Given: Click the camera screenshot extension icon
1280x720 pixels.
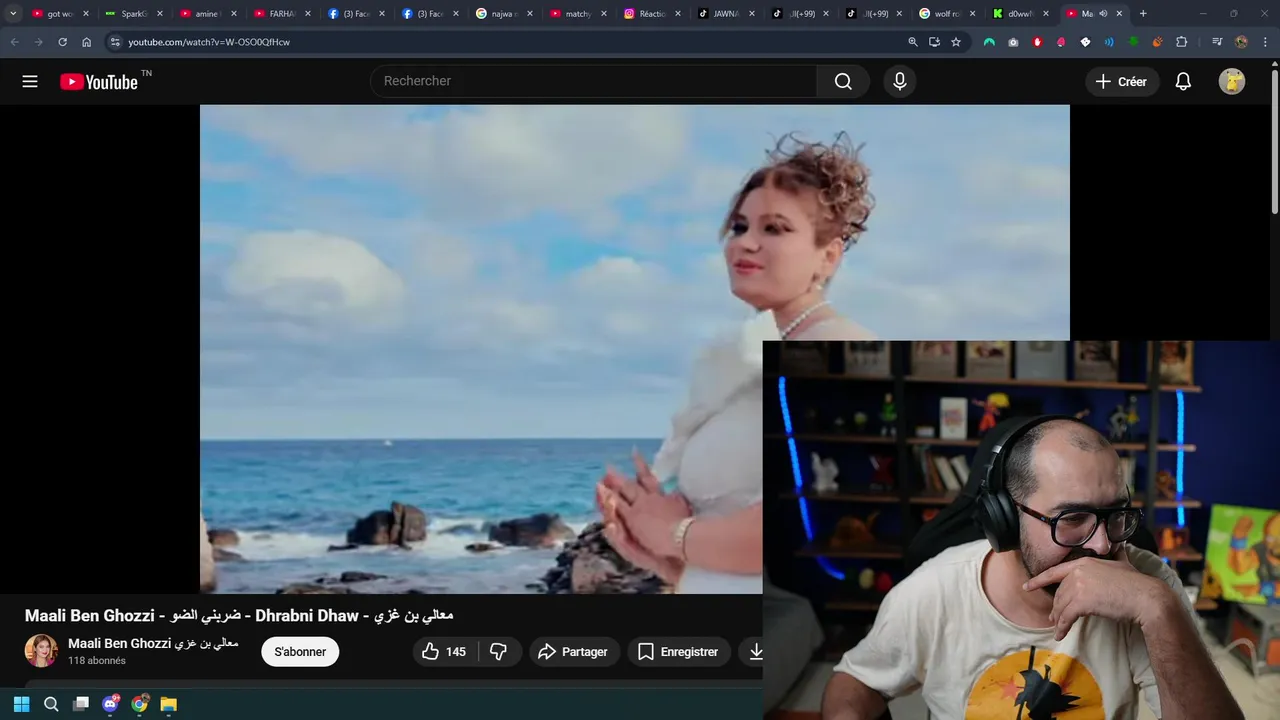Looking at the screenshot, I should [x=1013, y=42].
